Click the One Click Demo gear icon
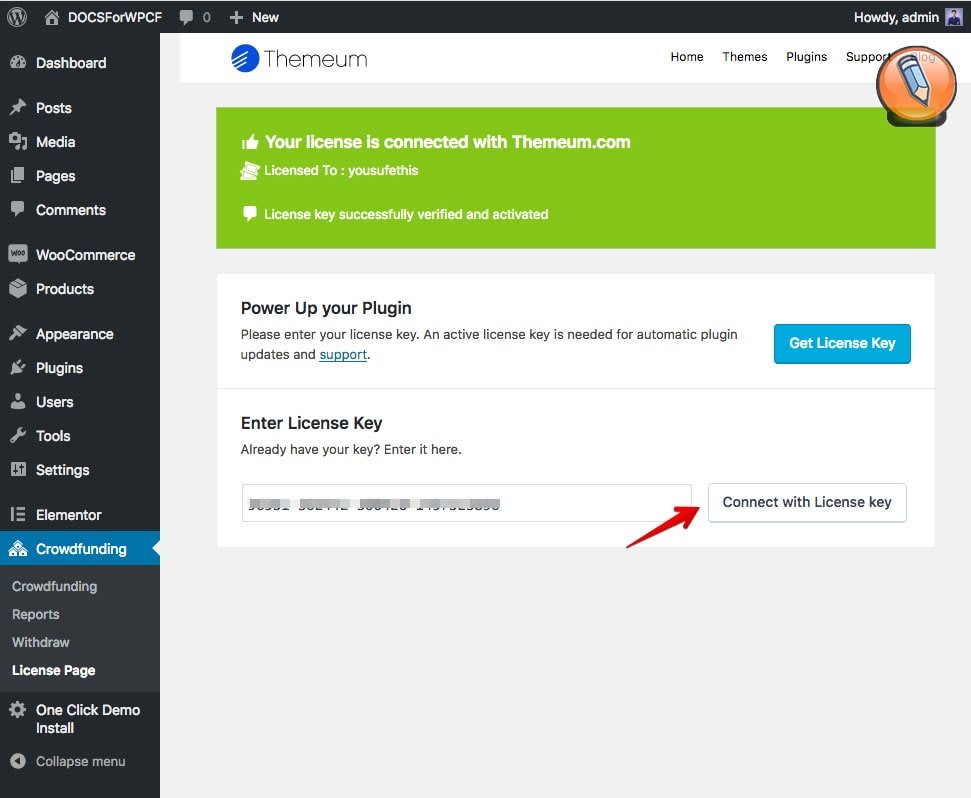 [x=18, y=709]
